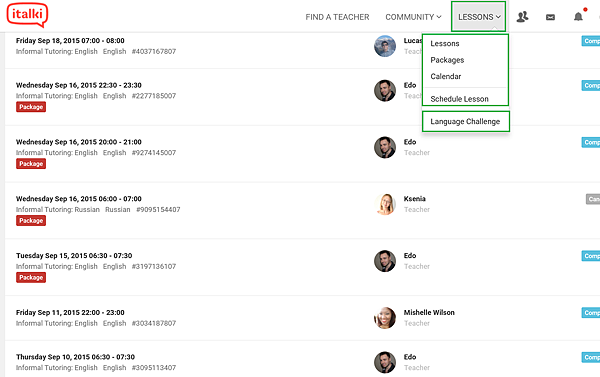Expand the COMMUNITY dropdown menu

(x=413, y=17)
